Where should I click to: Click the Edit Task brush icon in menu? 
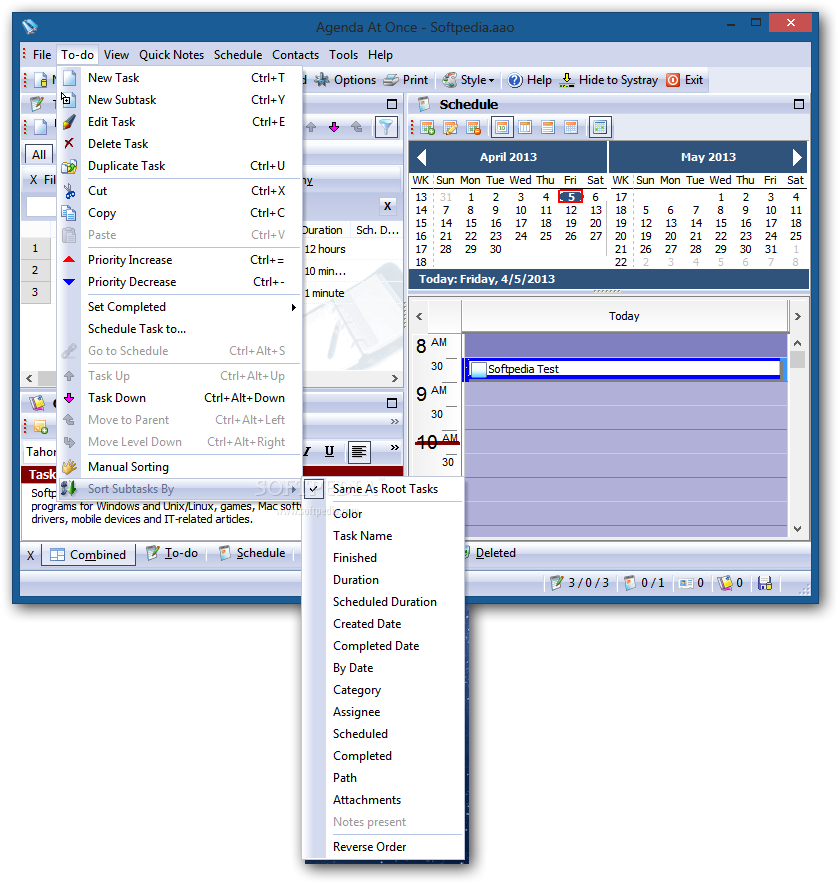tap(69, 122)
